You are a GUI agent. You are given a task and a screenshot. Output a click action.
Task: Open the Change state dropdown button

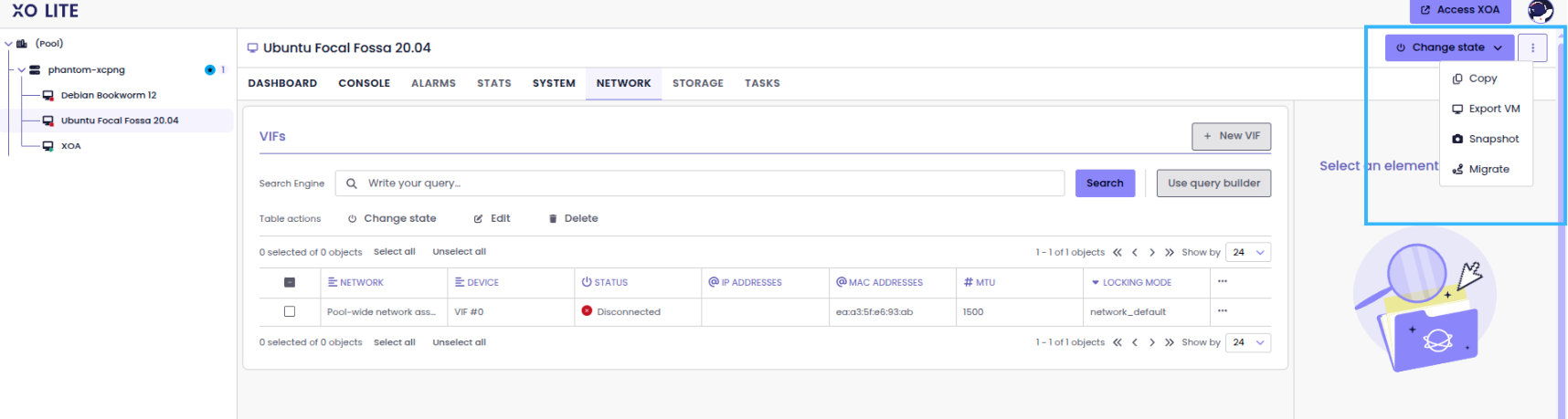tap(1448, 47)
